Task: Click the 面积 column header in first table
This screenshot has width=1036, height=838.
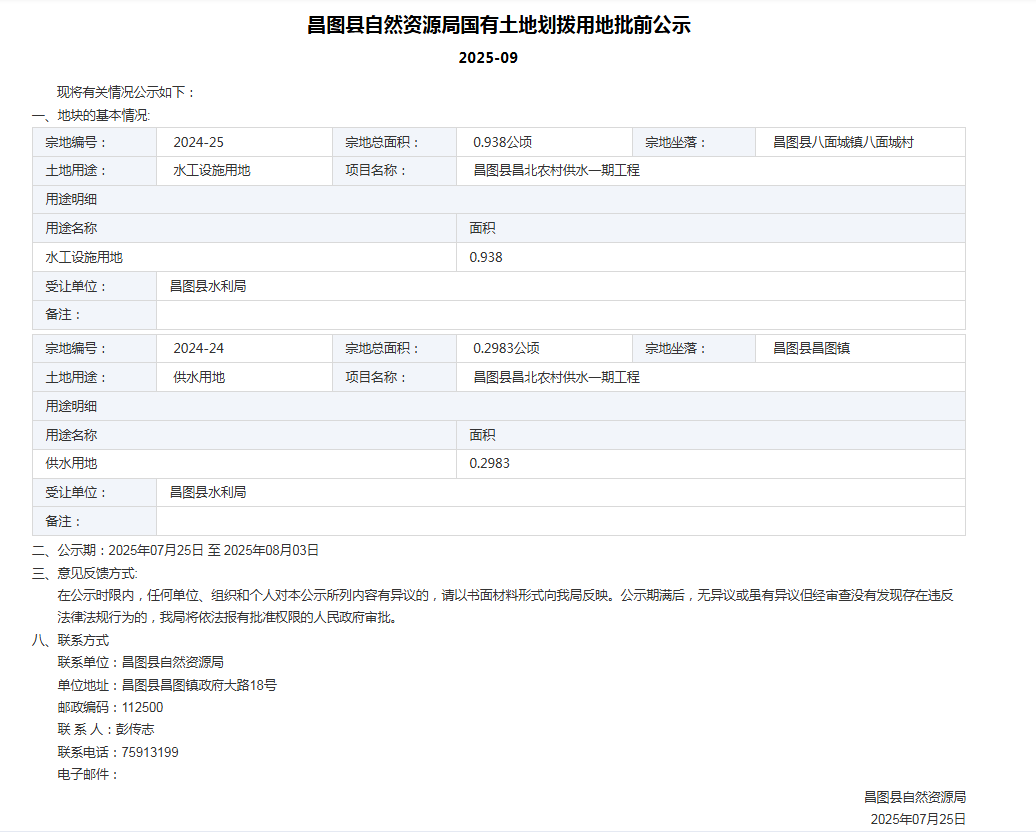Action: tap(482, 228)
